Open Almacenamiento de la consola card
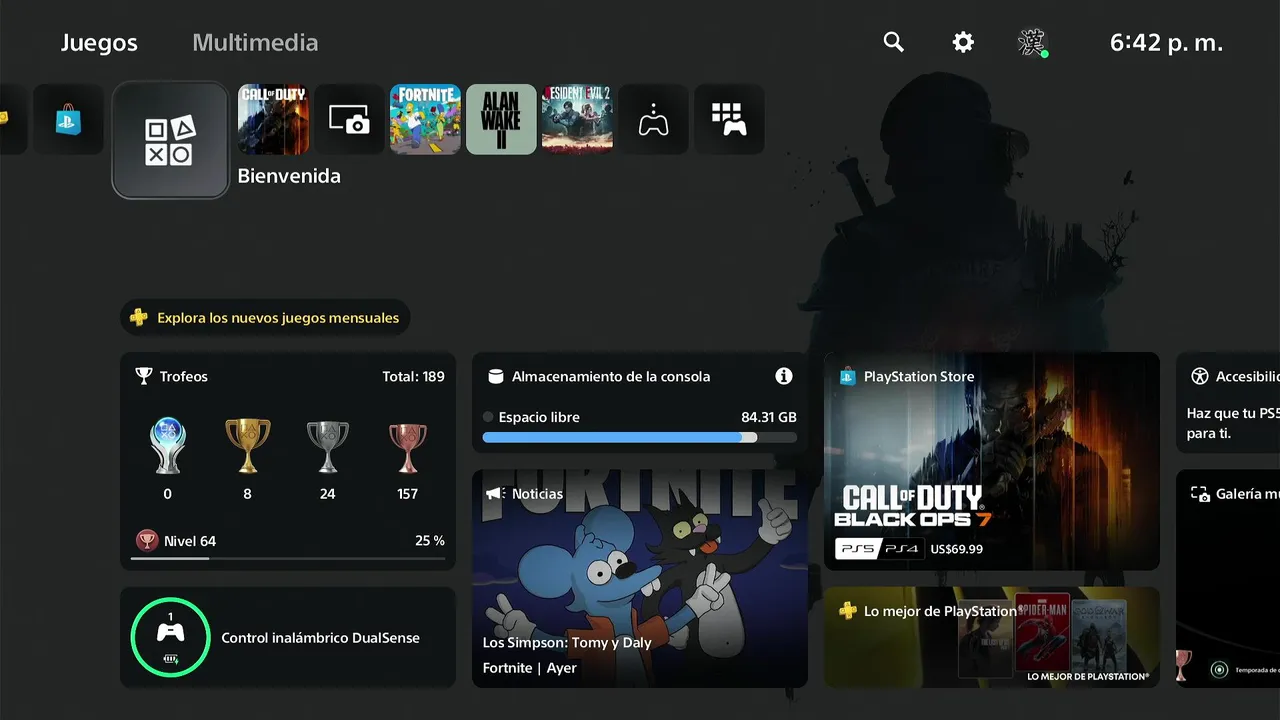This screenshot has width=1280, height=720. [x=640, y=403]
